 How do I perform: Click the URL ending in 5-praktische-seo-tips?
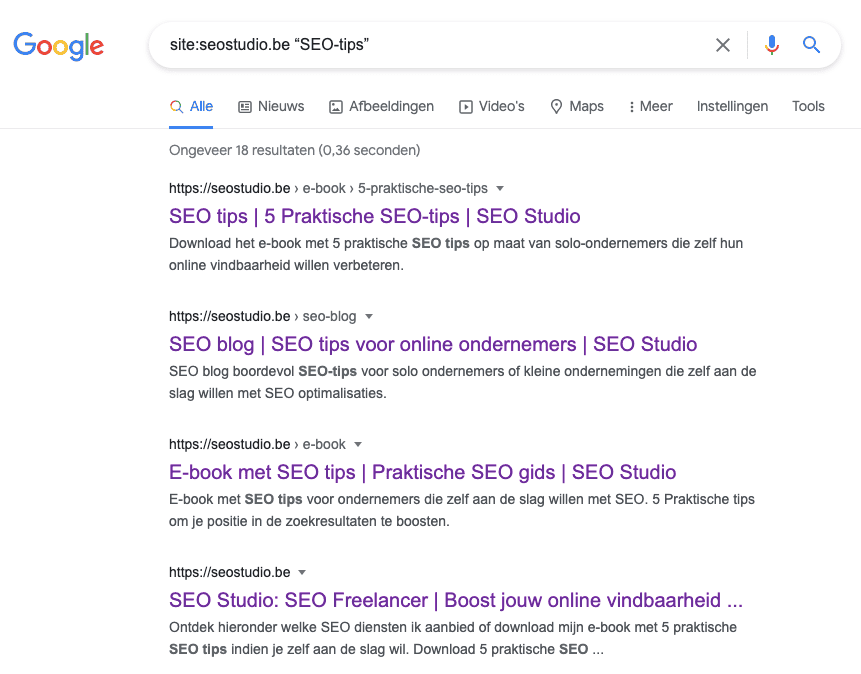click(x=328, y=188)
